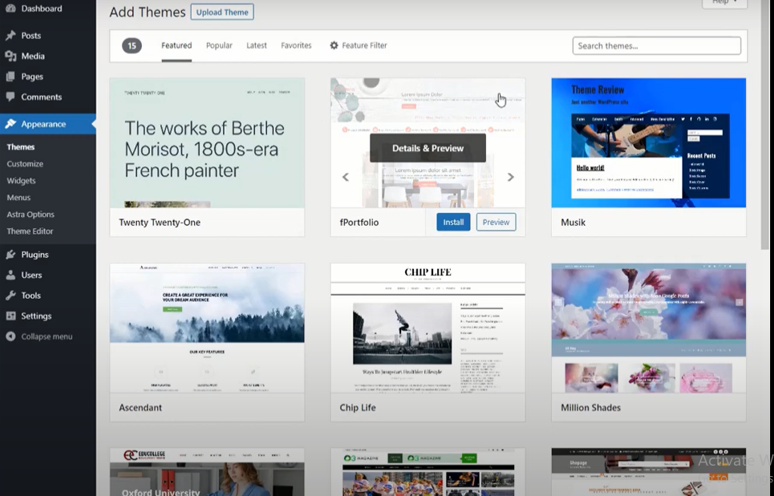Click the Ascendant theme name
The image size is (774, 496).
tap(140, 408)
